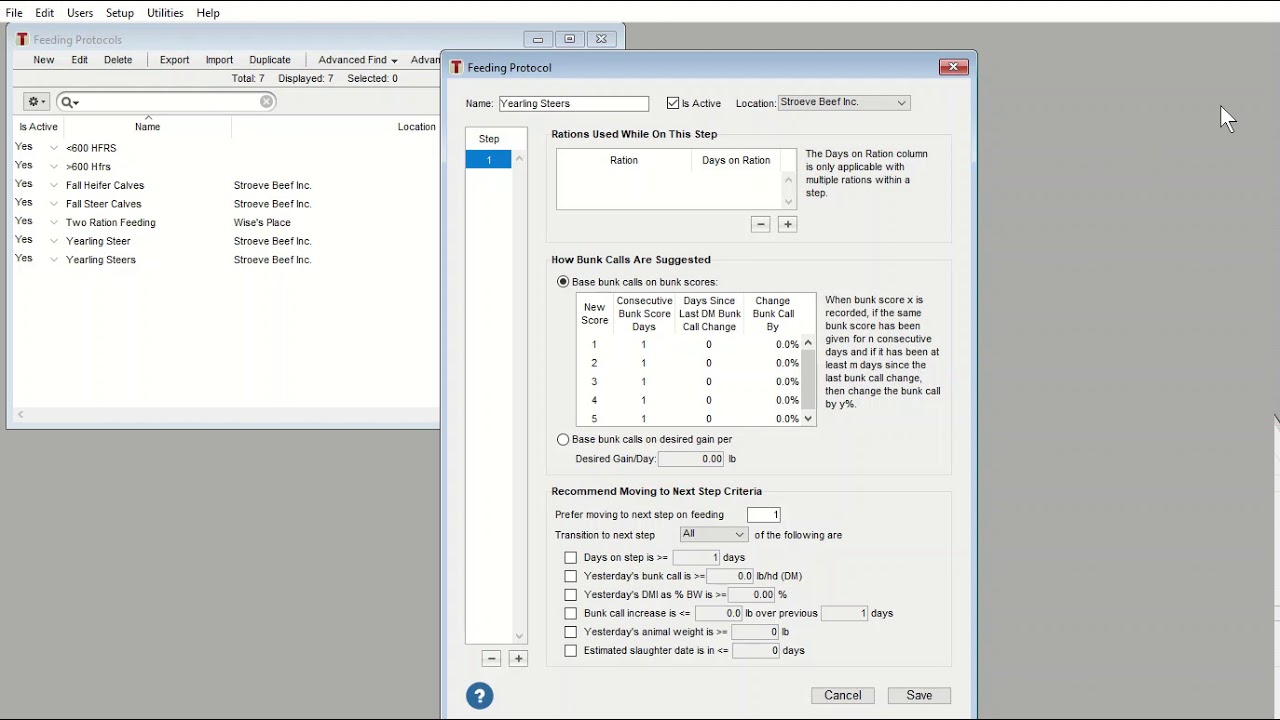The image size is (1280, 720).
Task: Enable Yesterday's bunk call is >= criterion
Action: click(571, 576)
